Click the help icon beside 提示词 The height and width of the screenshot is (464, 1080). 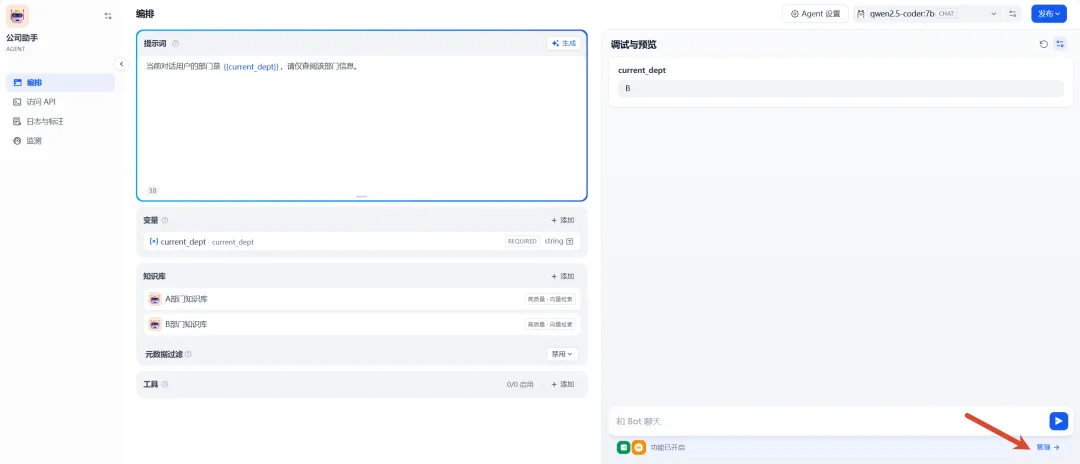tap(176, 43)
